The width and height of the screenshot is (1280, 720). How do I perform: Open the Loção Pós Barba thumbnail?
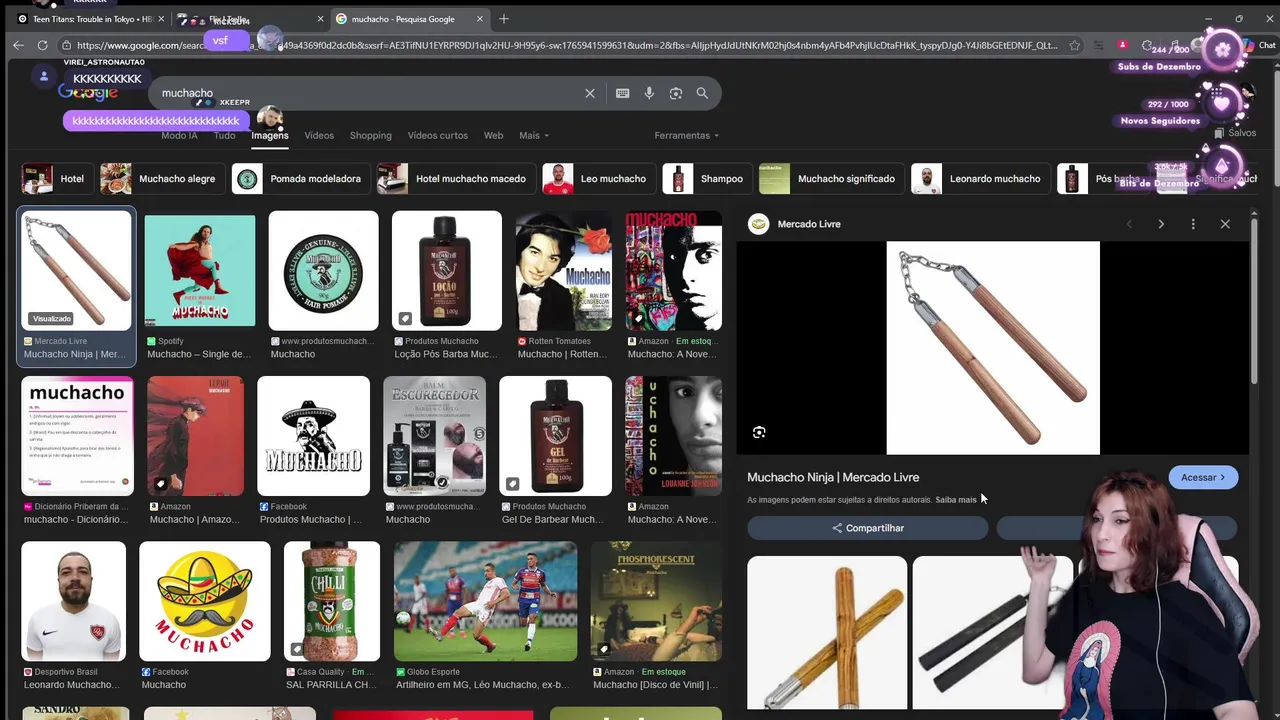click(447, 270)
